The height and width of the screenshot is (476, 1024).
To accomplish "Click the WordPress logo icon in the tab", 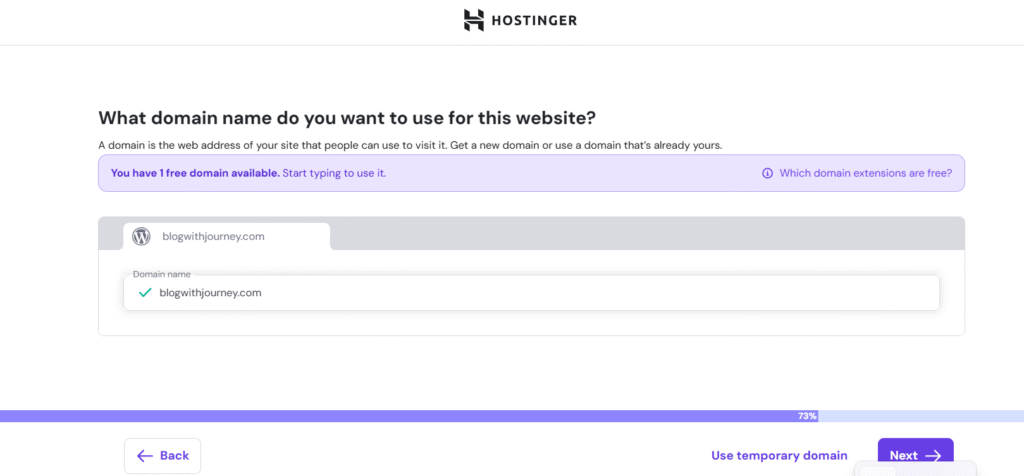I will 142,237.
